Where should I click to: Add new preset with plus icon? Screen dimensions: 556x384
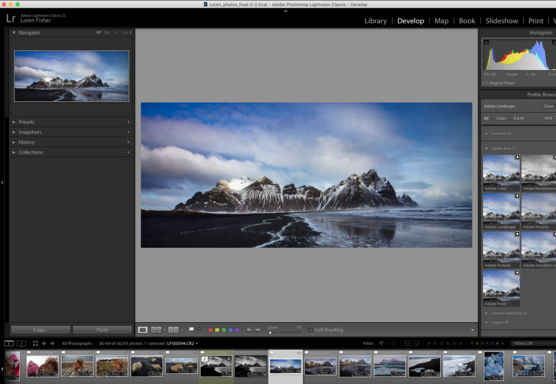128,122
